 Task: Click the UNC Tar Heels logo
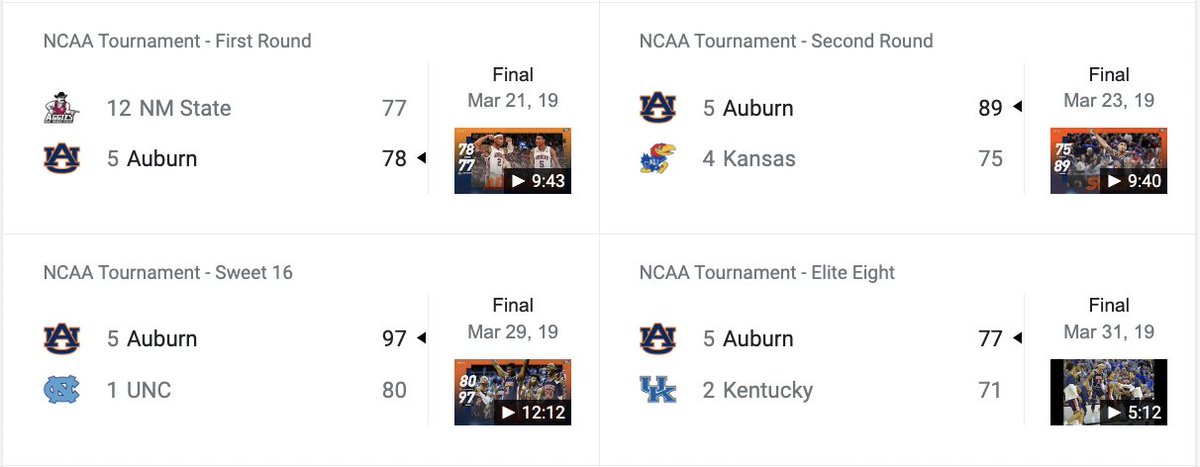pos(61,389)
